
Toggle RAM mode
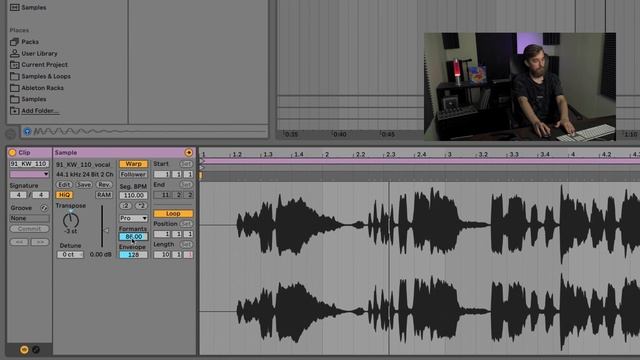[104, 195]
